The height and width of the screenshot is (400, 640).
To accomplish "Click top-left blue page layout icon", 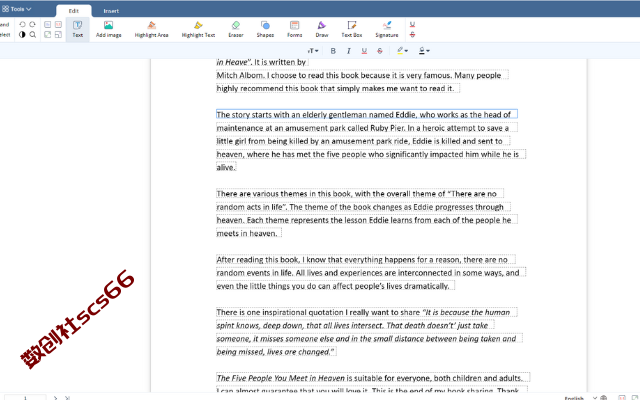I will point(48,24).
